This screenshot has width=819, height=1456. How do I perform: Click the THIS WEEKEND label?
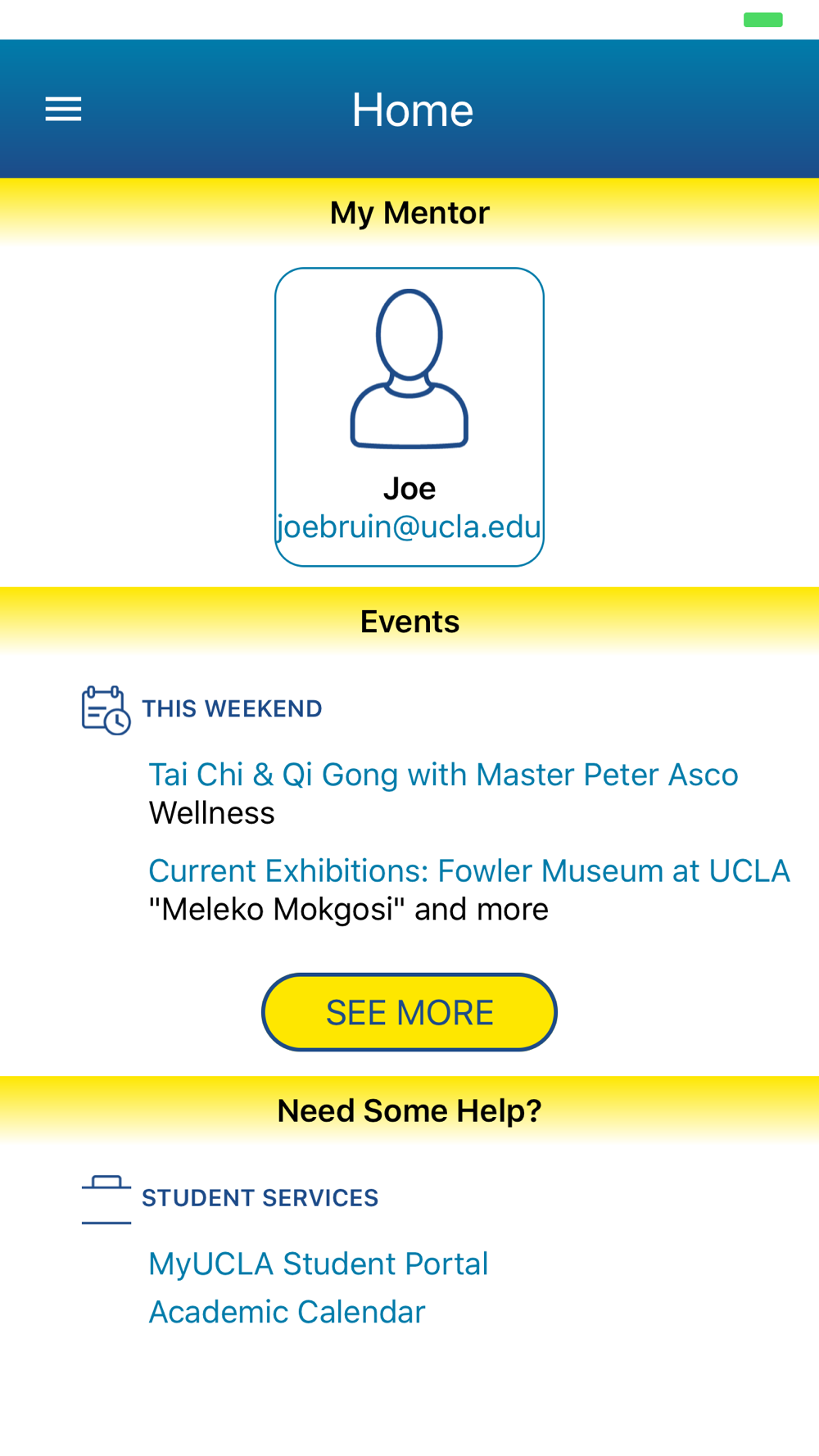[232, 708]
